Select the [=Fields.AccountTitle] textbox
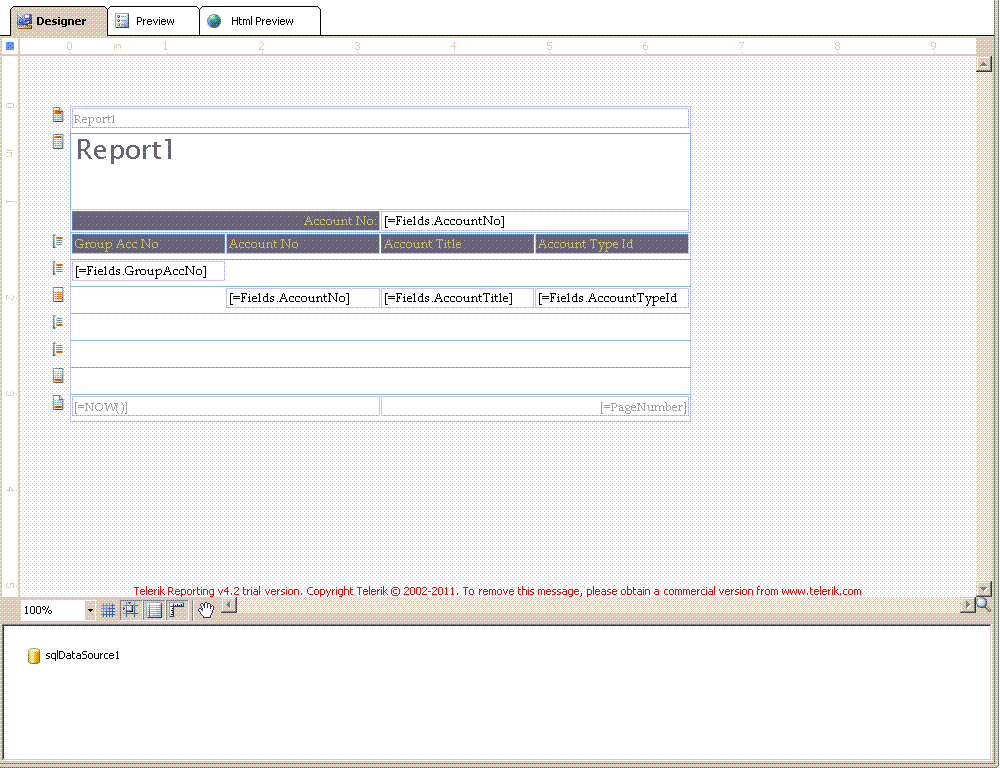This screenshot has height=768, width=1000. 457,298
